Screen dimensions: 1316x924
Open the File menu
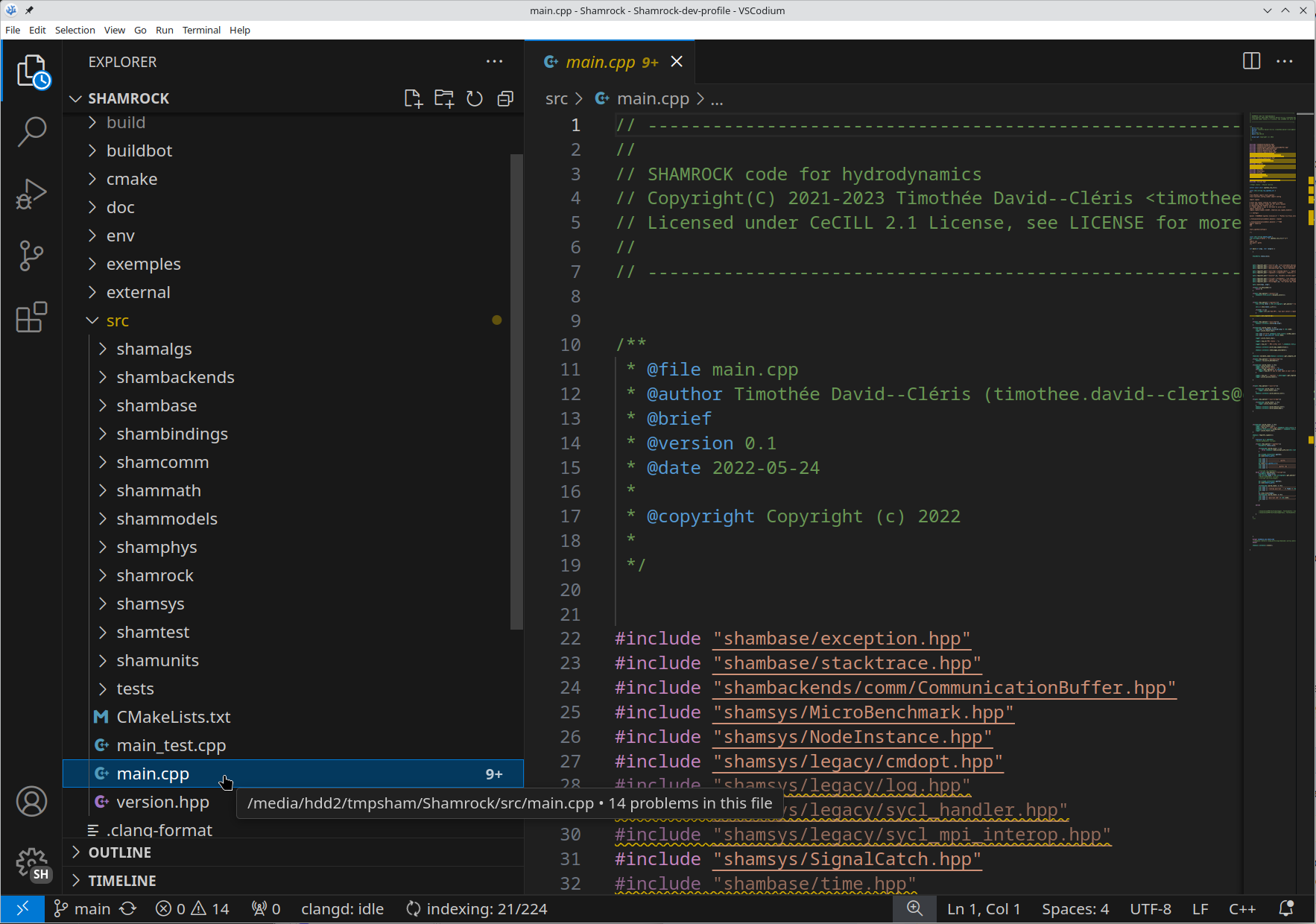pyautogui.click(x=13, y=30)
